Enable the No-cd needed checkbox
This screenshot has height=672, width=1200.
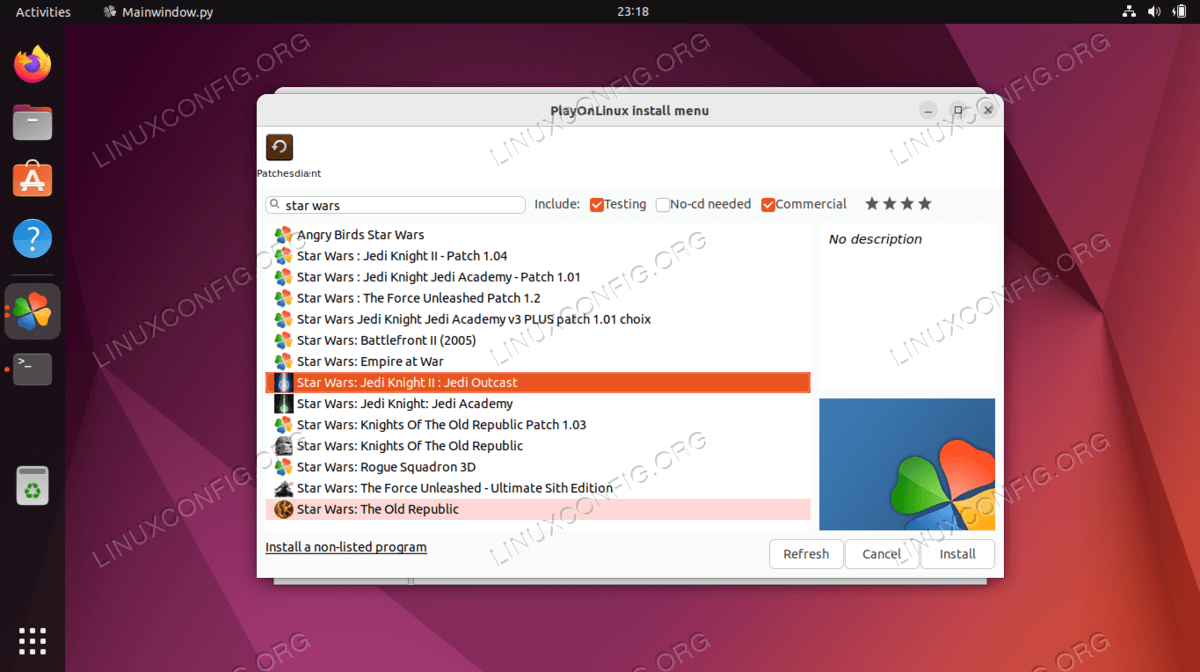point(663,204)
